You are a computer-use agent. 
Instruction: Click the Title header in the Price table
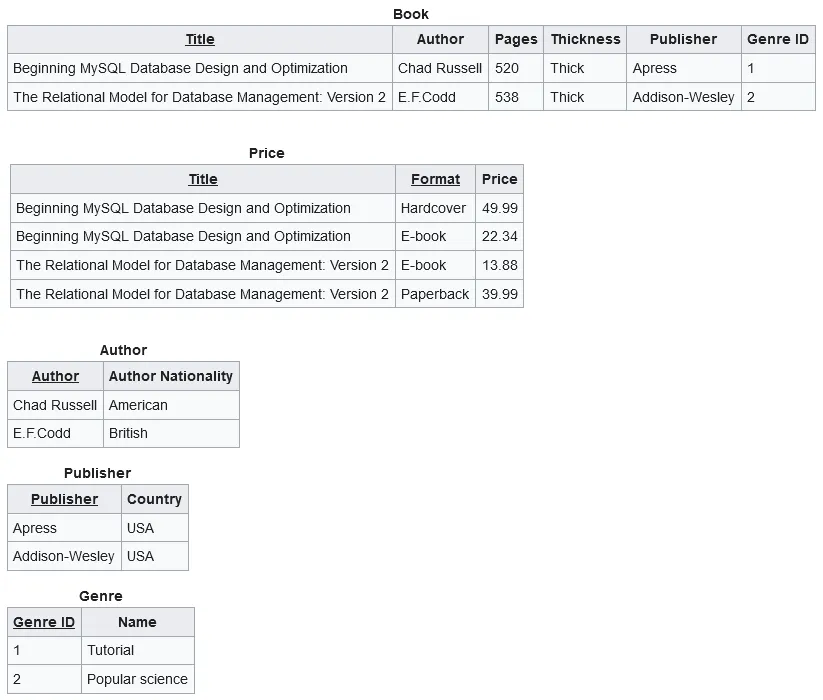coord(202,179)
